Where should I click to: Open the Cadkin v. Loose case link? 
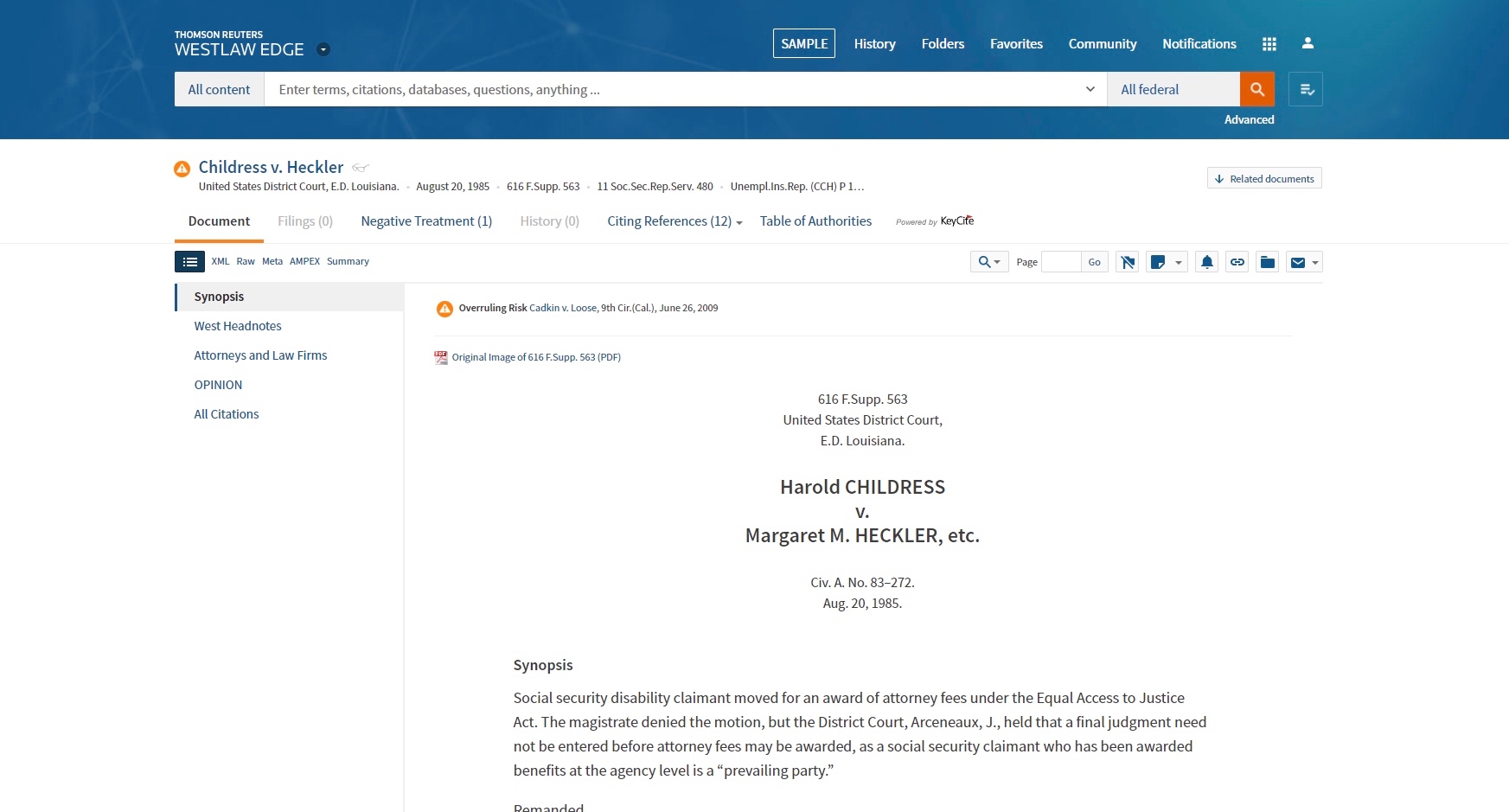tap(563, 308)
